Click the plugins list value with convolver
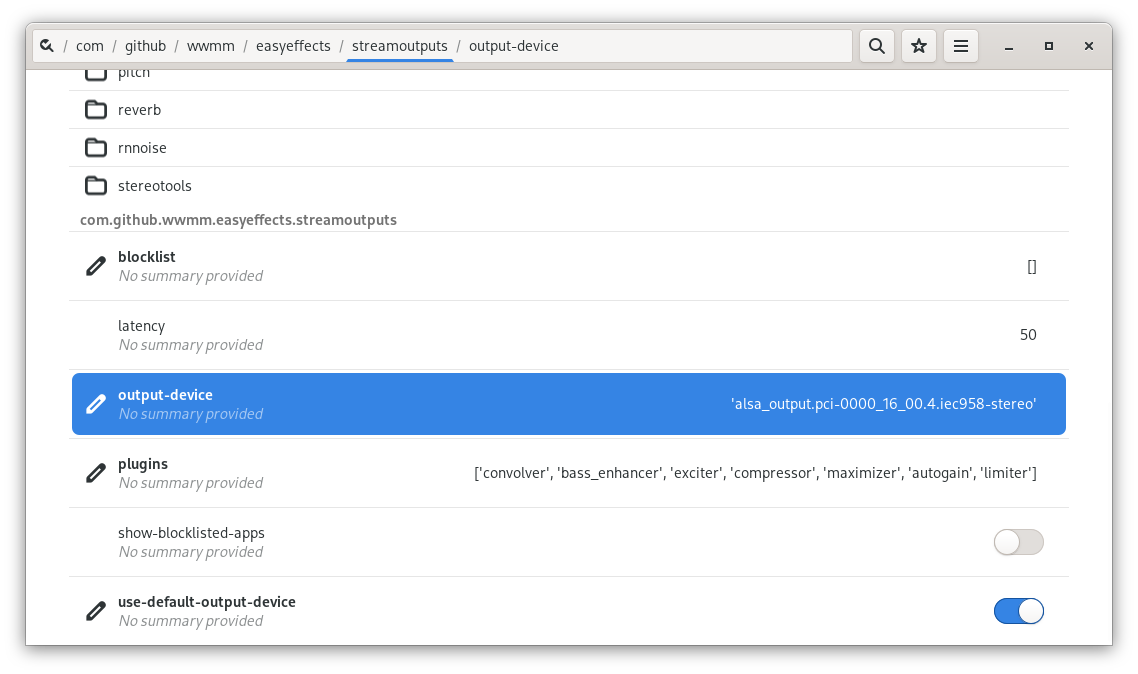 (x=755, y=473)
